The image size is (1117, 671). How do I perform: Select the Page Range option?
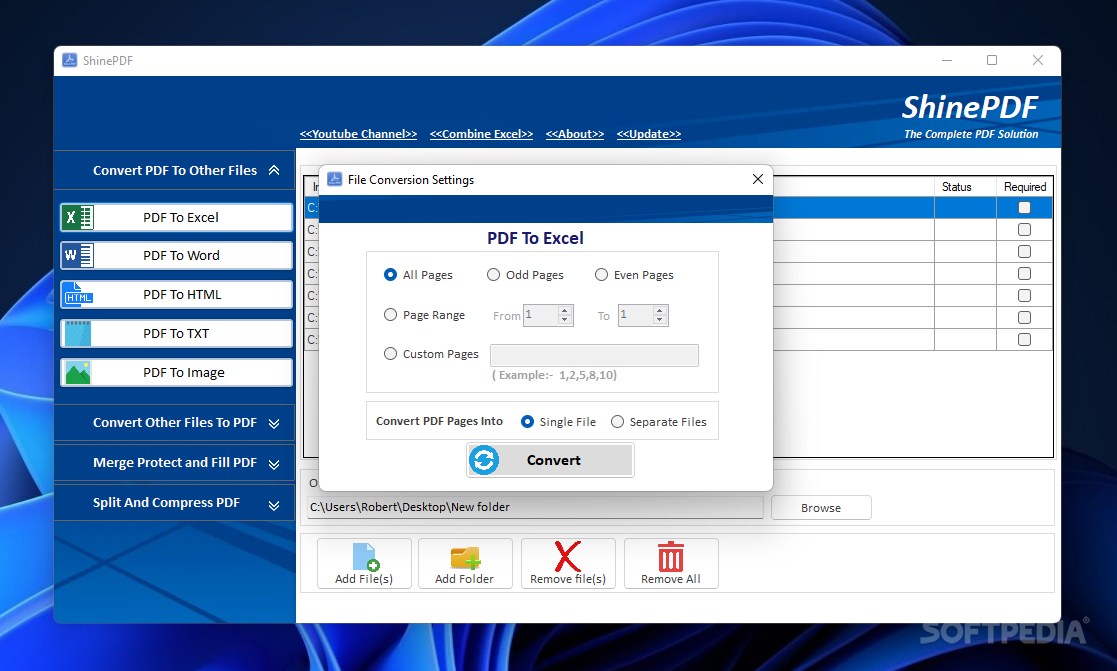point(390,314)
